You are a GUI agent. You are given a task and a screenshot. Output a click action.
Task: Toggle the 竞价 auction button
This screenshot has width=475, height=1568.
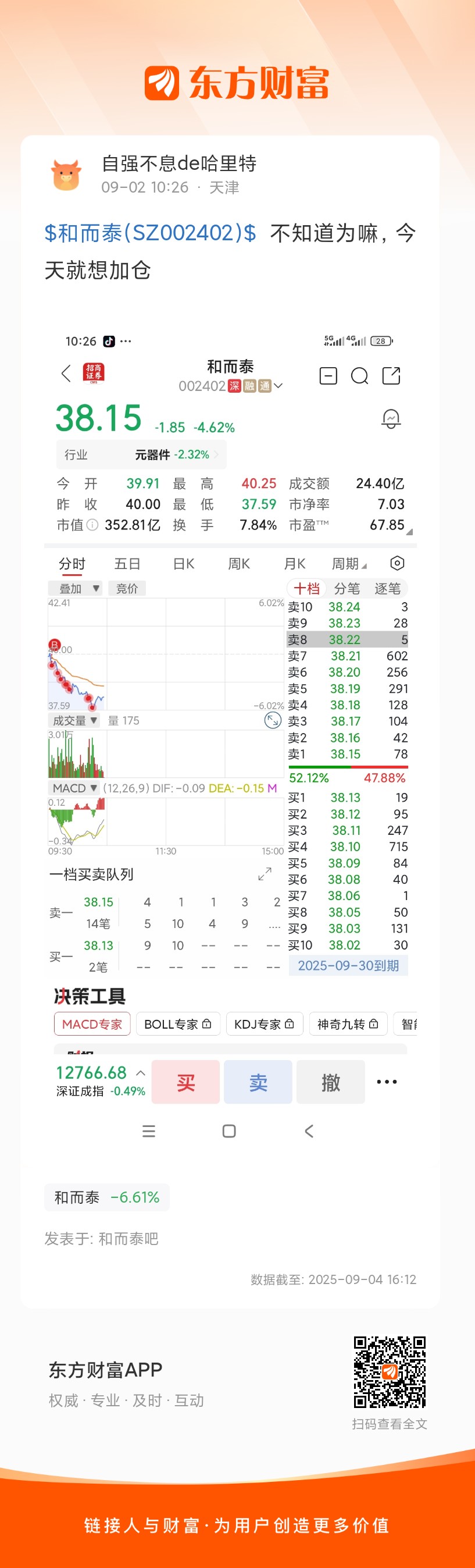(x=127, y=589)
